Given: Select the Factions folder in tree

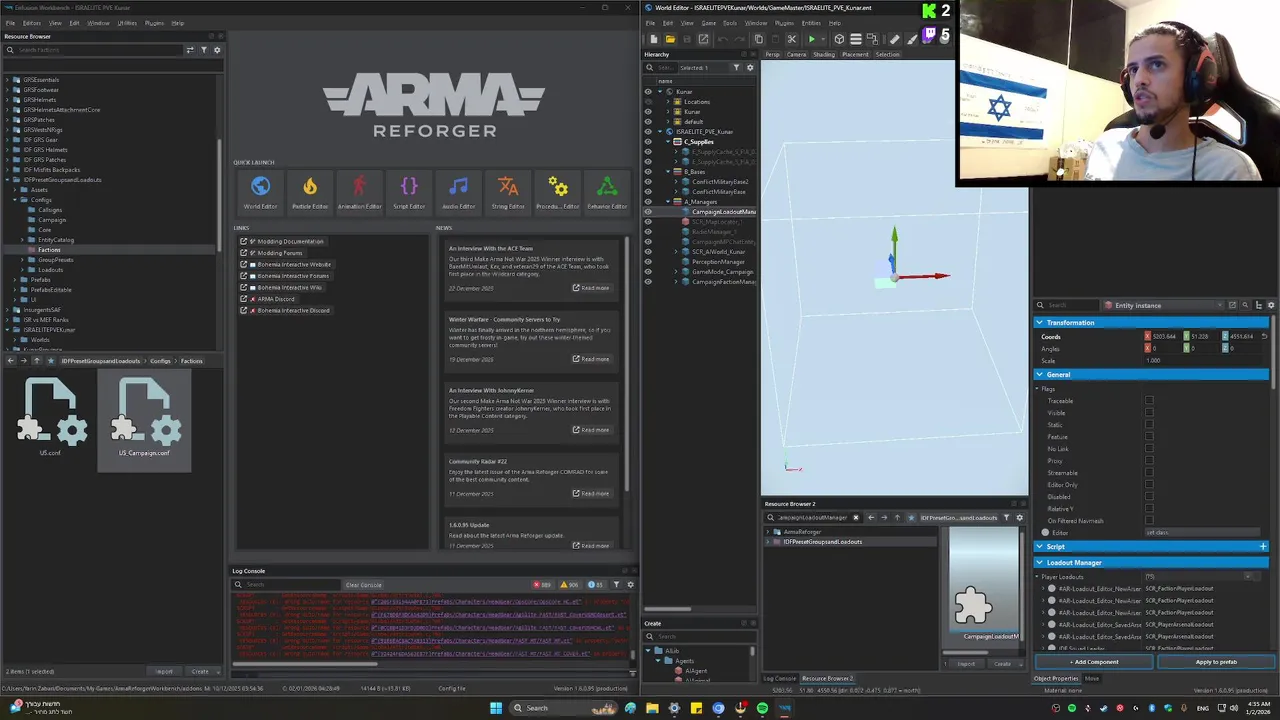Looking at the screenshot, I should point(49,250).
